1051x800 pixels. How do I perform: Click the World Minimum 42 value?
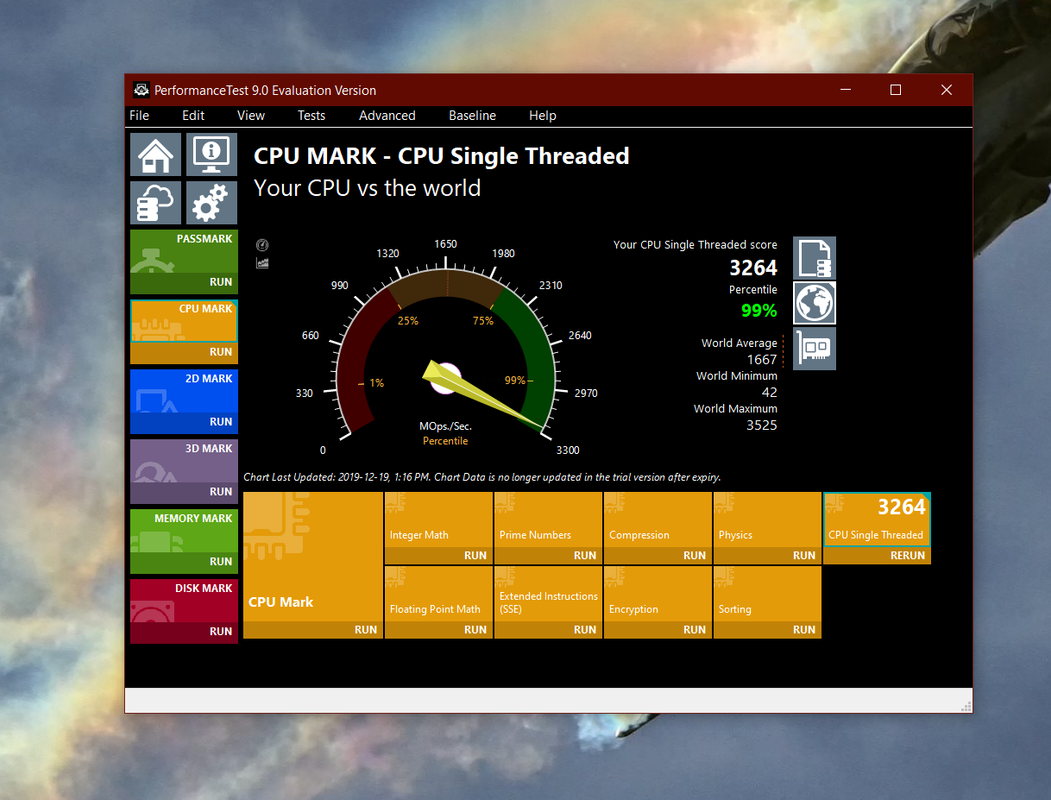[769, 393]
